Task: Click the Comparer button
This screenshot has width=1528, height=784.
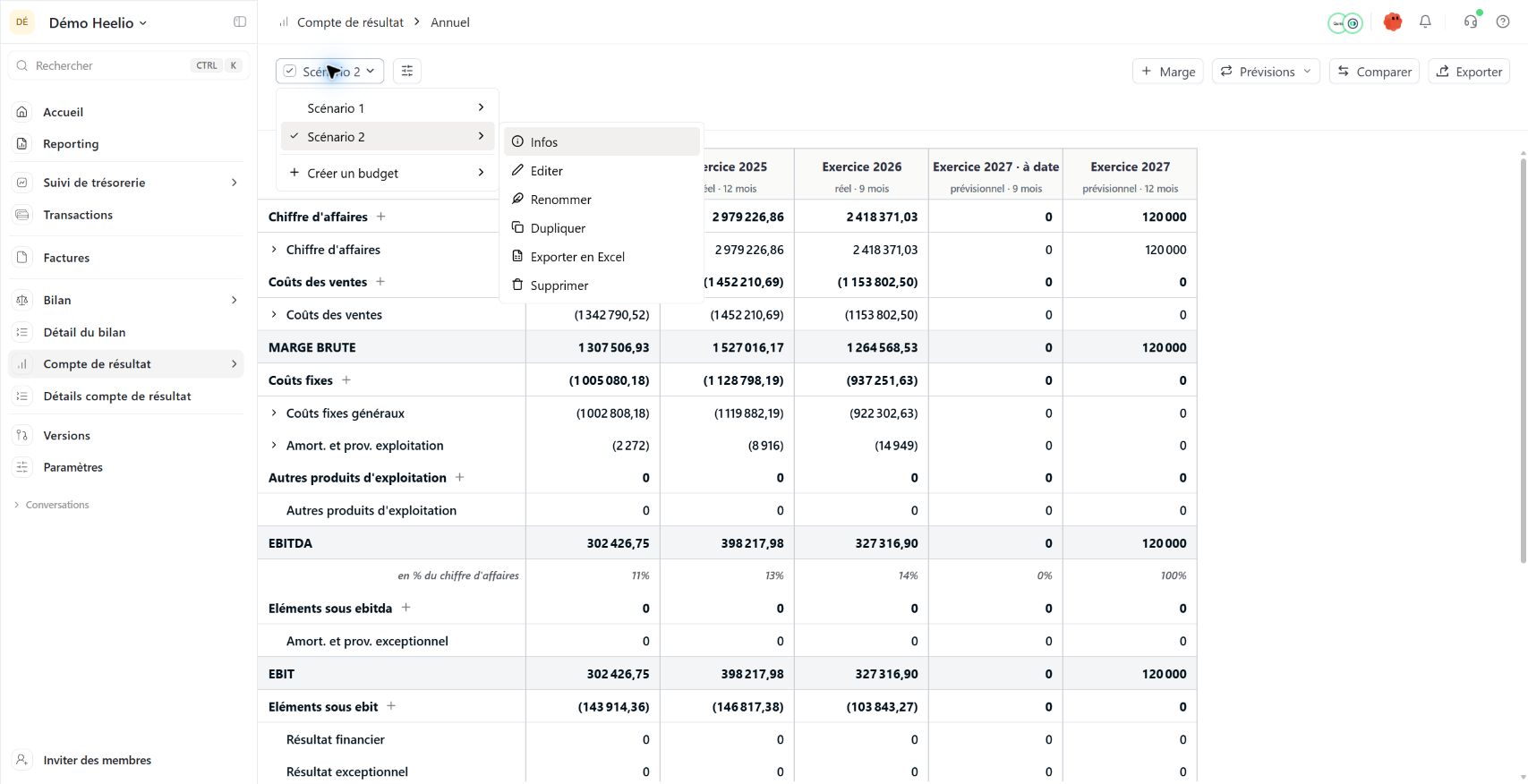Action: click(x=1374, y=72)
